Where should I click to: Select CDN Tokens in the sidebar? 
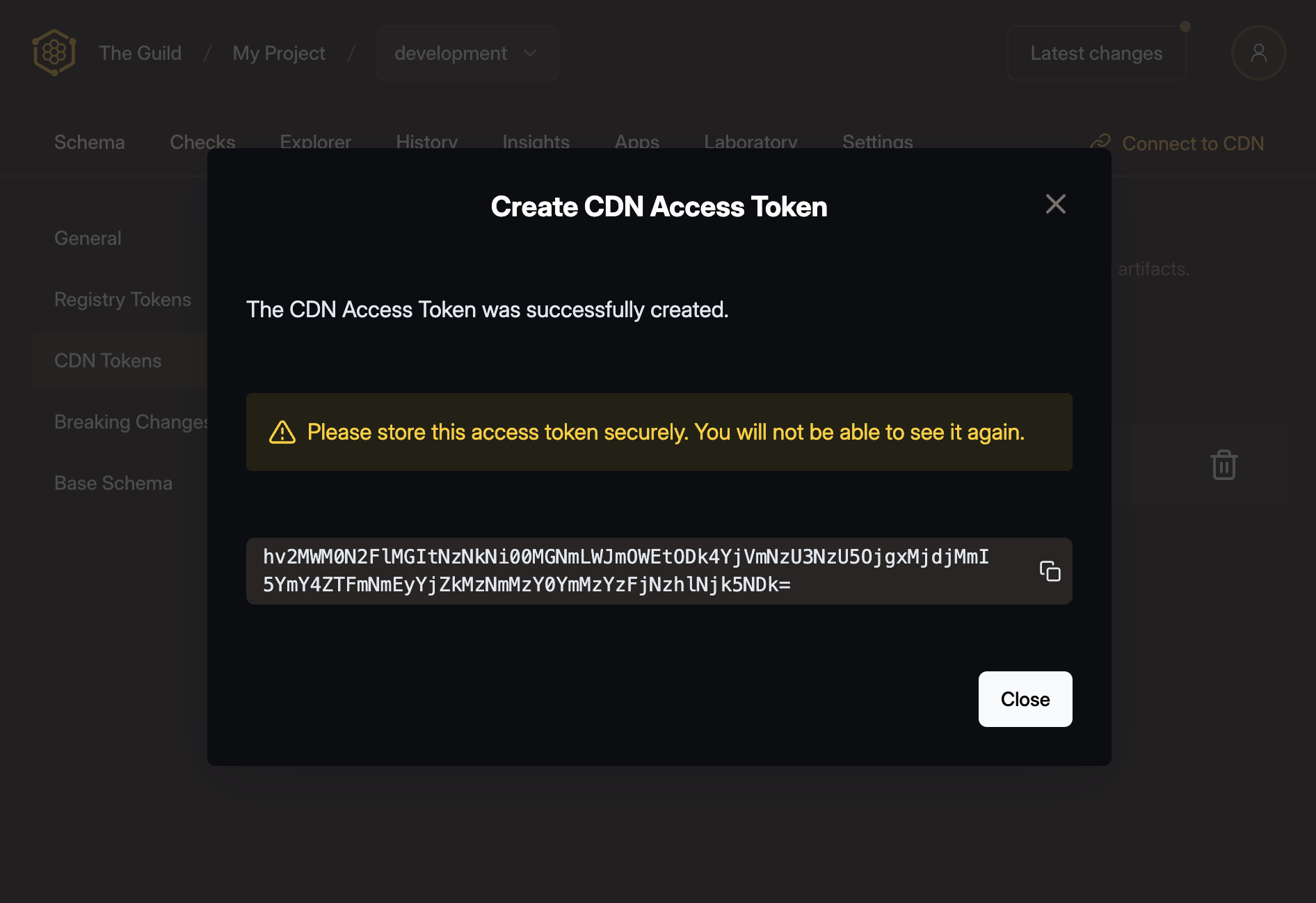(x=107, y=360)
